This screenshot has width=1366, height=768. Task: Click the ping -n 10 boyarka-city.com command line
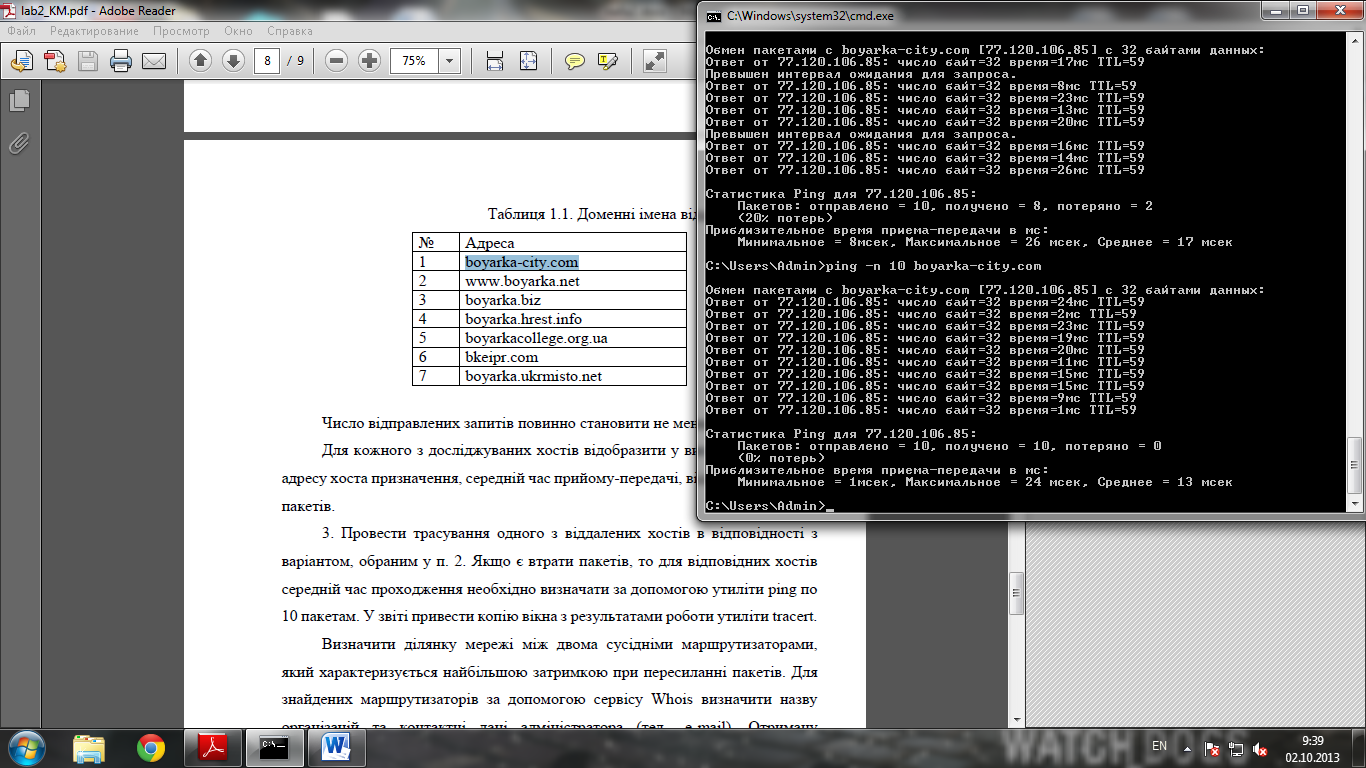[x=873, y=266]
